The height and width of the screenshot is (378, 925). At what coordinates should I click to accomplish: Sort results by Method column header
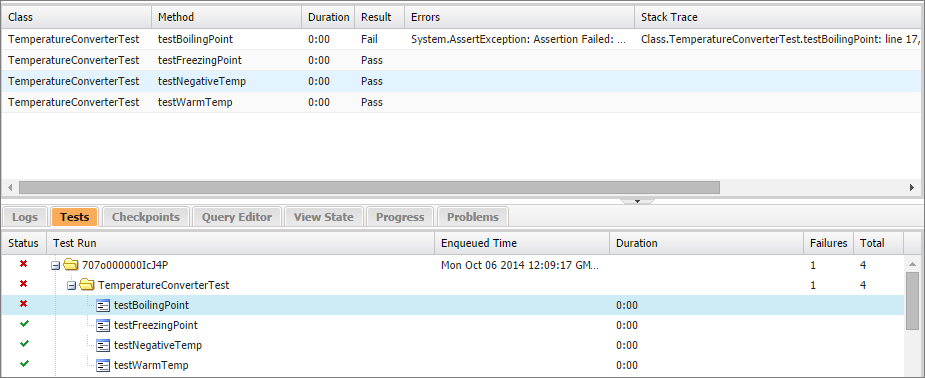(227, 17)
